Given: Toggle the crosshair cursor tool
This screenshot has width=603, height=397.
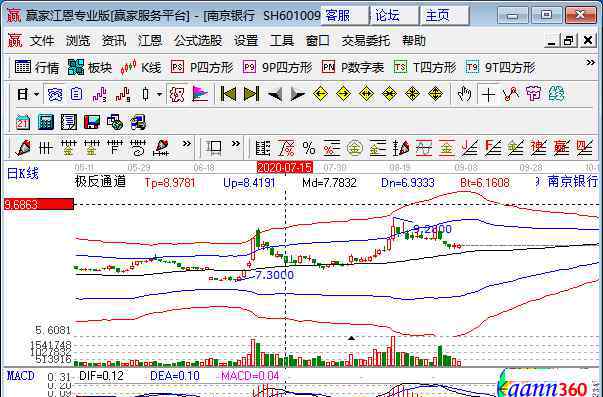Looking at the screenshot, I should [x=488, y=94].
